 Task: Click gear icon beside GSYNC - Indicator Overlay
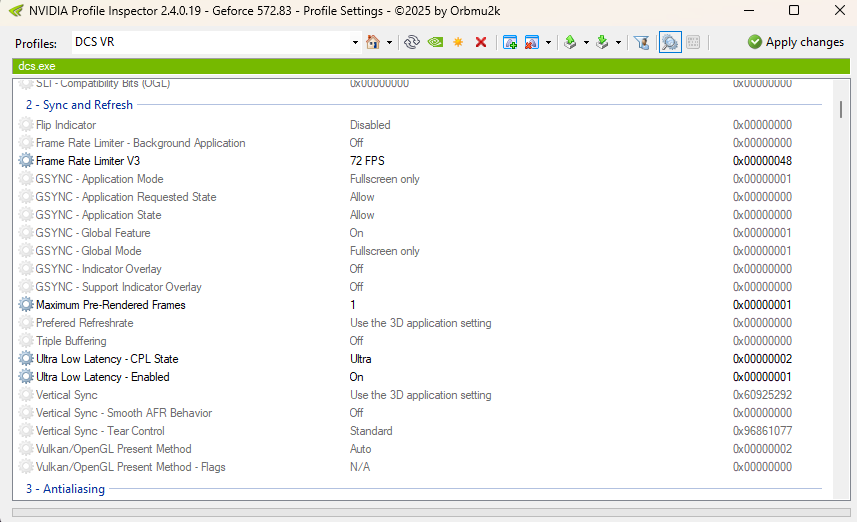(26, 269)
